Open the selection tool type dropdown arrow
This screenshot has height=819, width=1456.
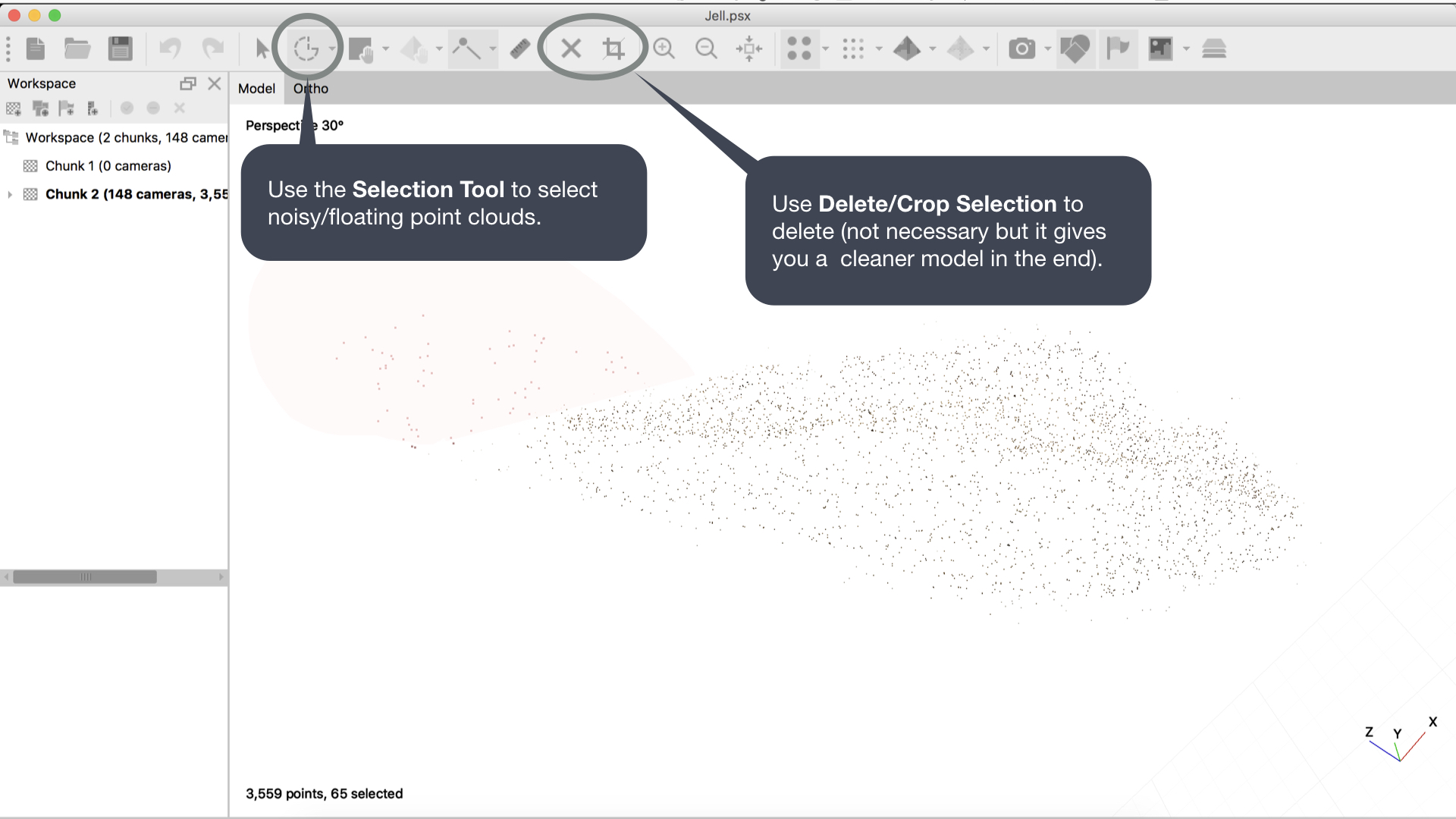pos(332,49)
